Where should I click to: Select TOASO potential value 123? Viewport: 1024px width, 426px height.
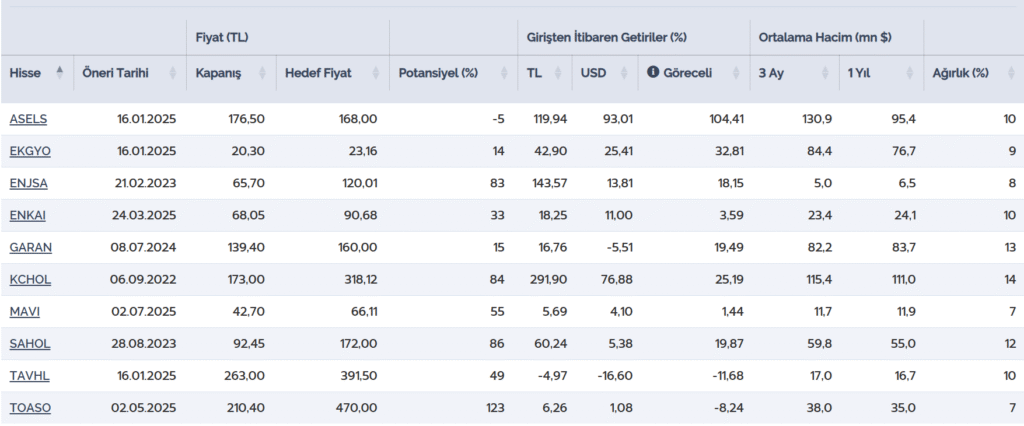pyautogui.click(x=496, y=408)
